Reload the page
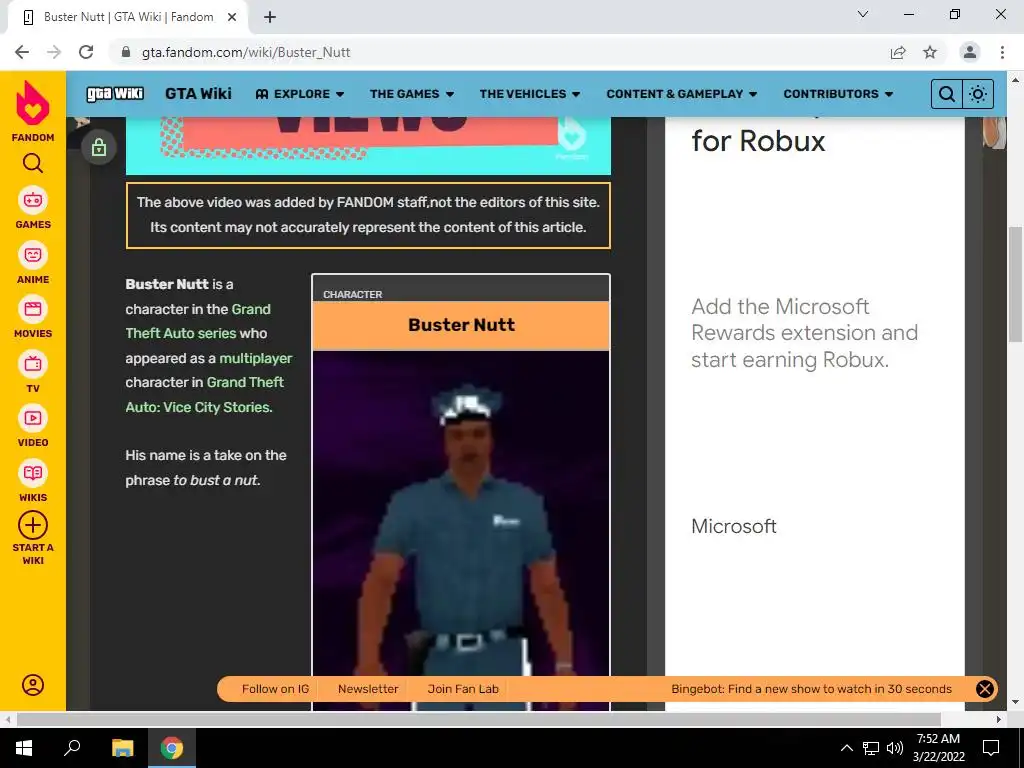Image resolution: width=1024 pixels, height=768 pixels. pyautogui.click(x=86, y=52)
